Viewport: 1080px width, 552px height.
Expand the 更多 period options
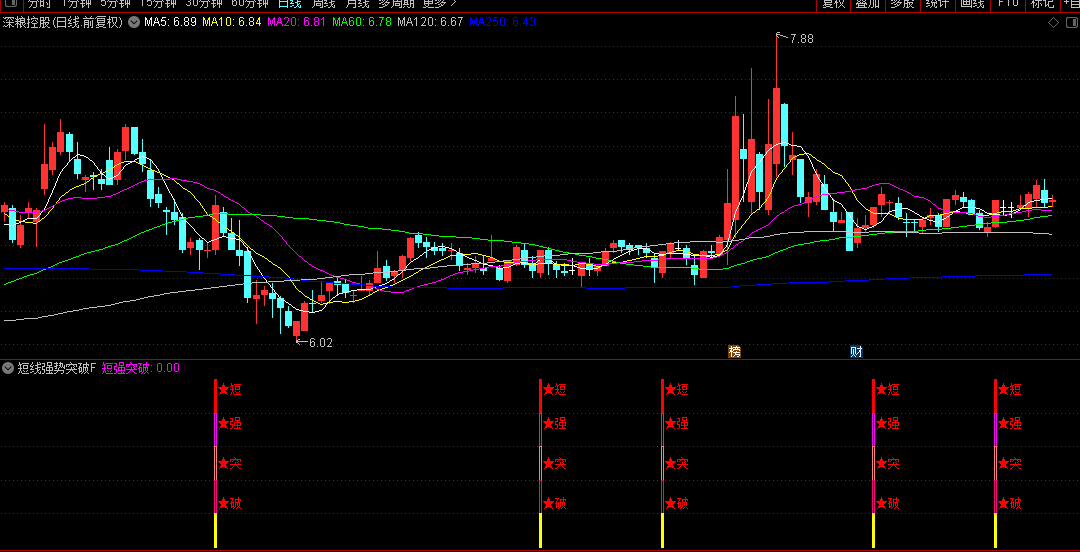[x=440, y=3]
